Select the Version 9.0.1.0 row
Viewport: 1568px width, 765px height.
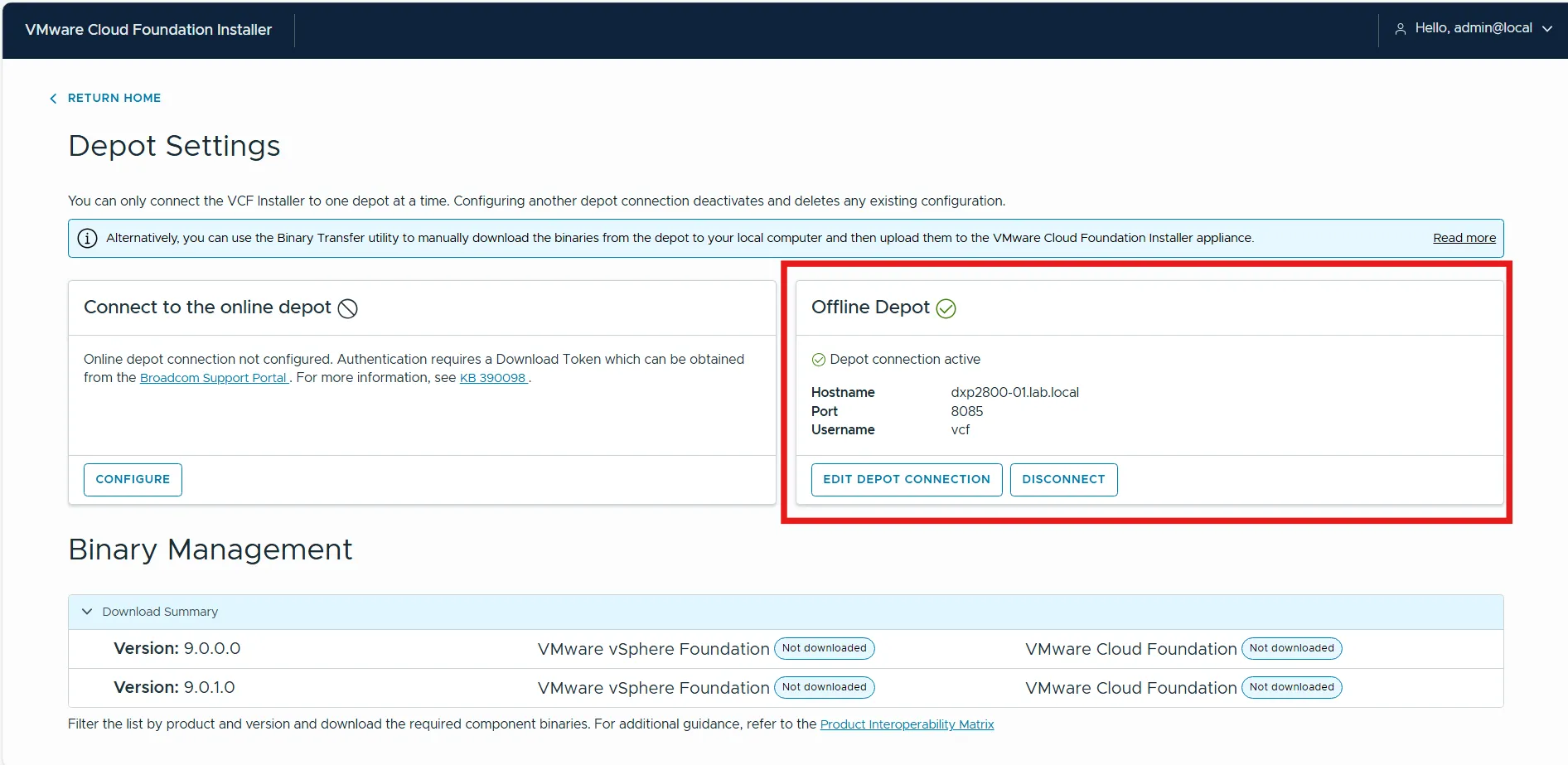click(174, 688)
